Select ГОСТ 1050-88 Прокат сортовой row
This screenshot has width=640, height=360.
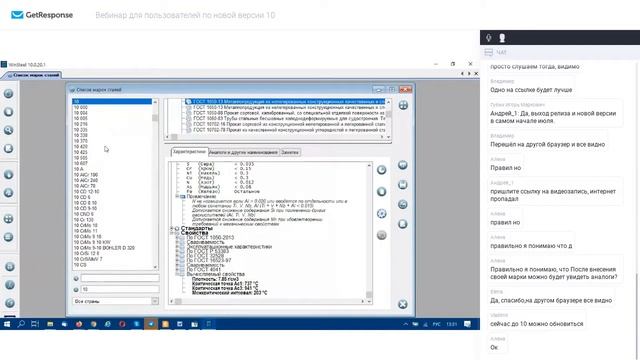pyautogui.click(x=288, y=113)
